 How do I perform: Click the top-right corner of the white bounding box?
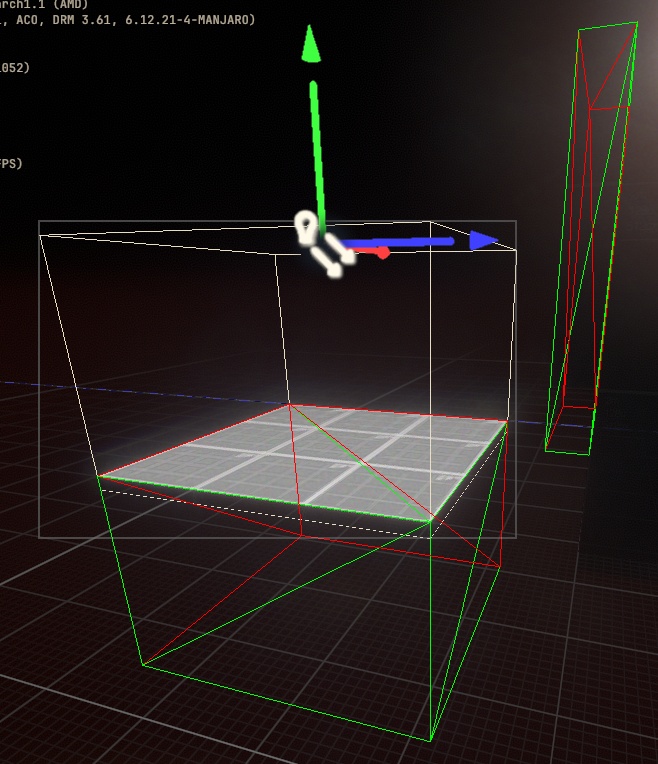[x=515, y=249]
